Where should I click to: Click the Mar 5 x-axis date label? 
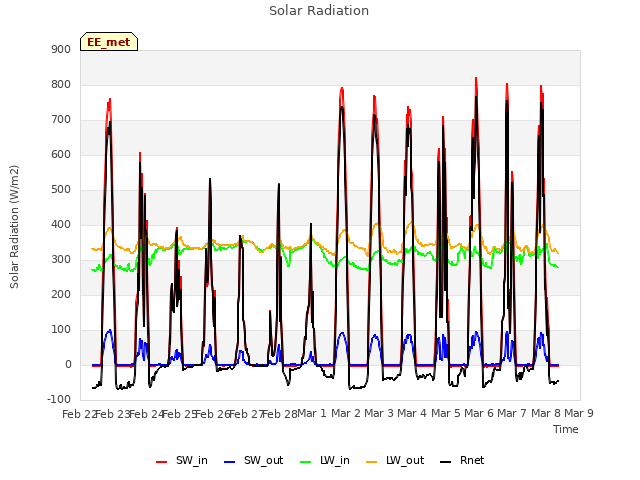tap(446, 414)
